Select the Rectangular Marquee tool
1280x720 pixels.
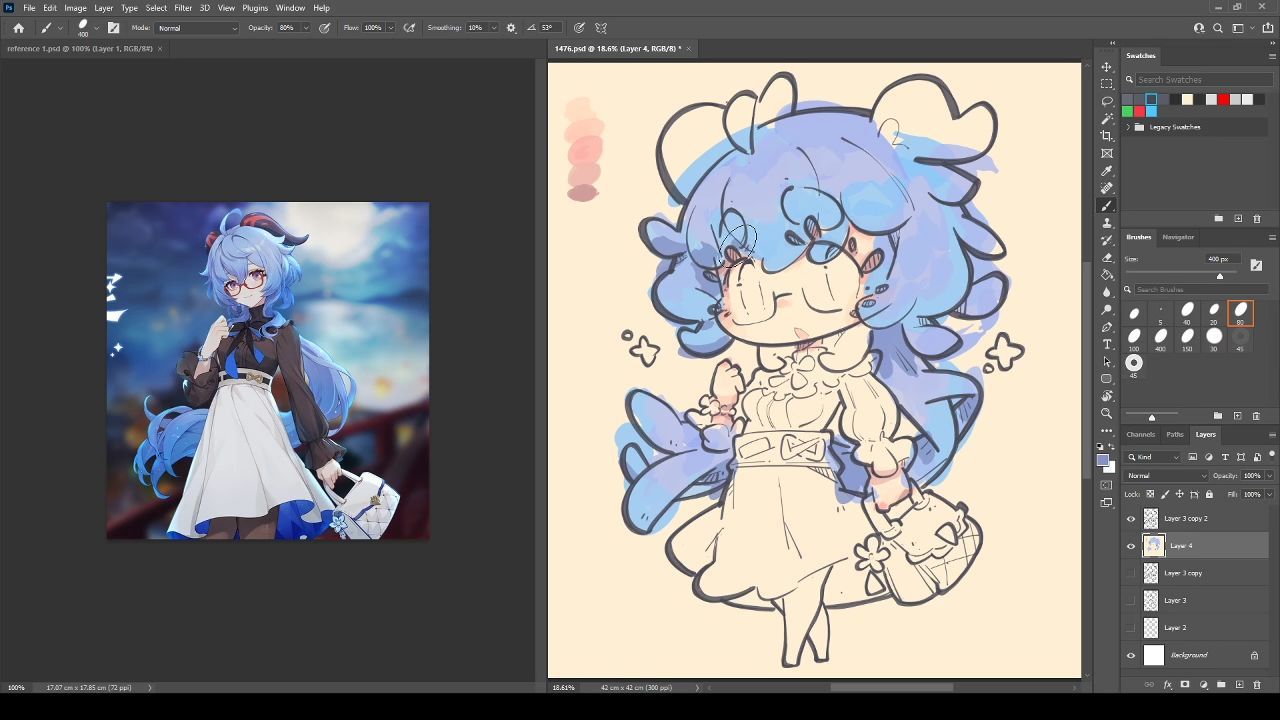[x=1107, y=84]
